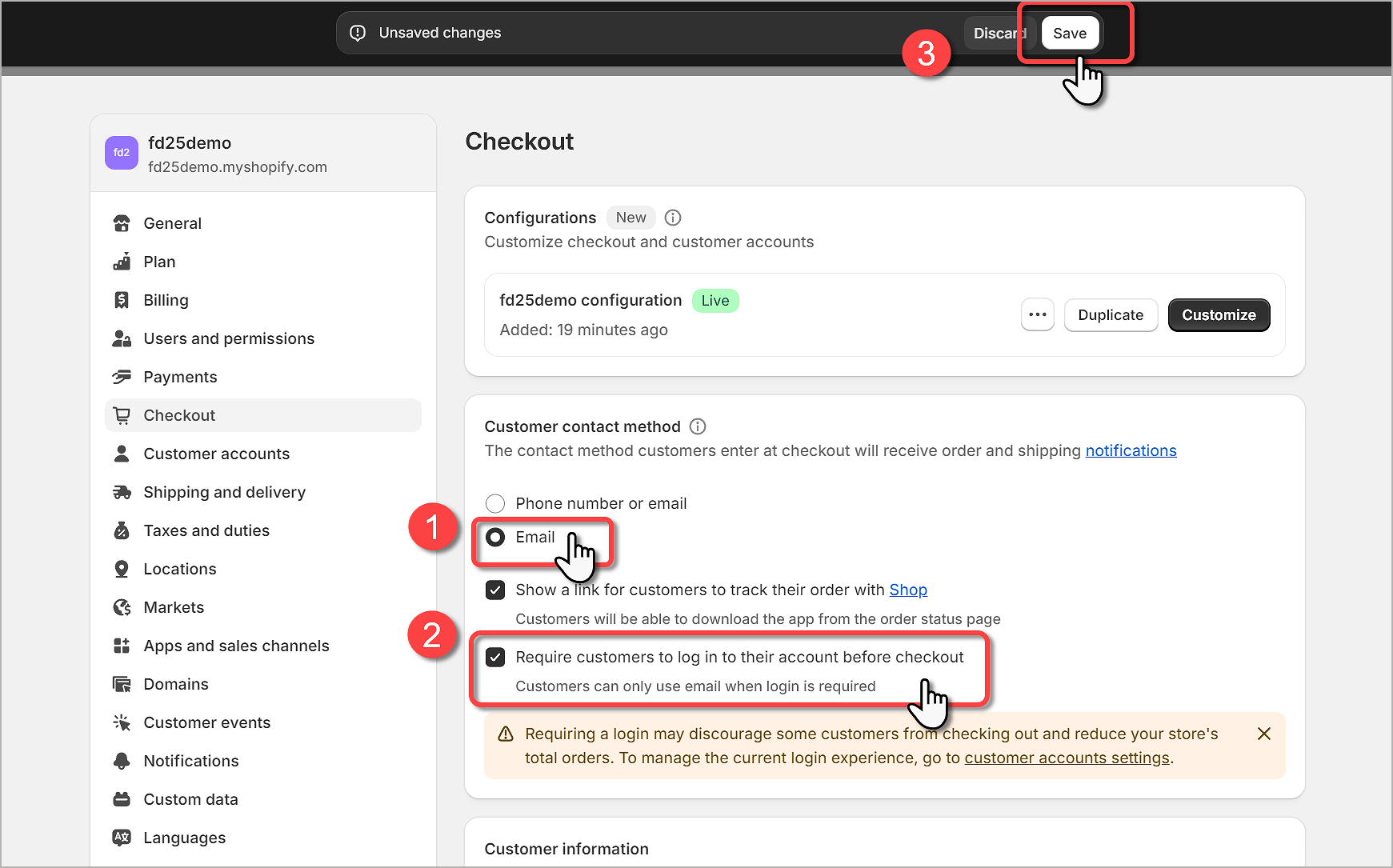Click Save to apply unsaved changes
The image size is (1393, 868).
(x=1069, y=34)
